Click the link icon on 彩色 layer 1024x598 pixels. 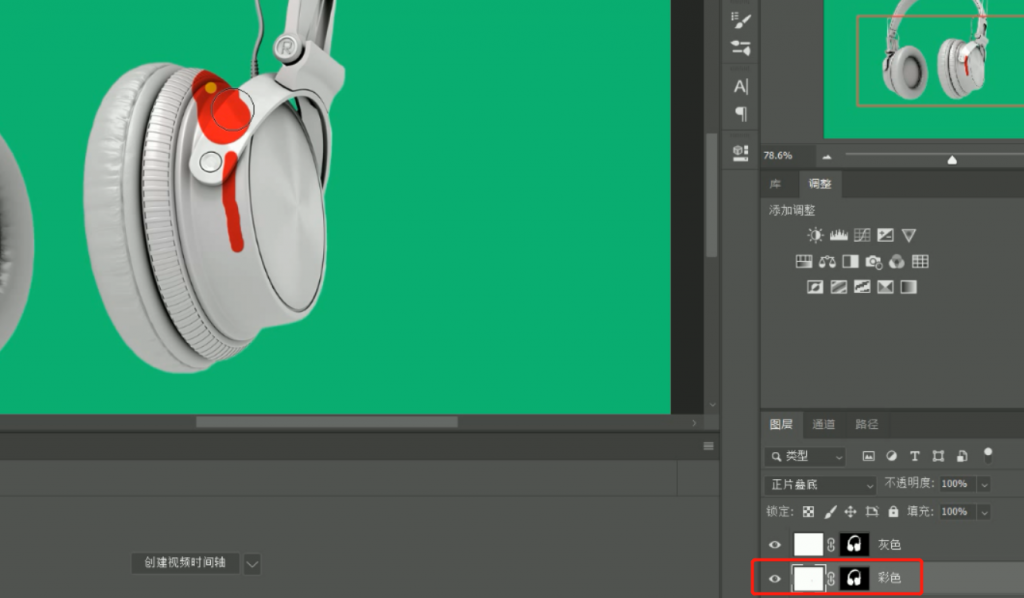tap(831, 578)
